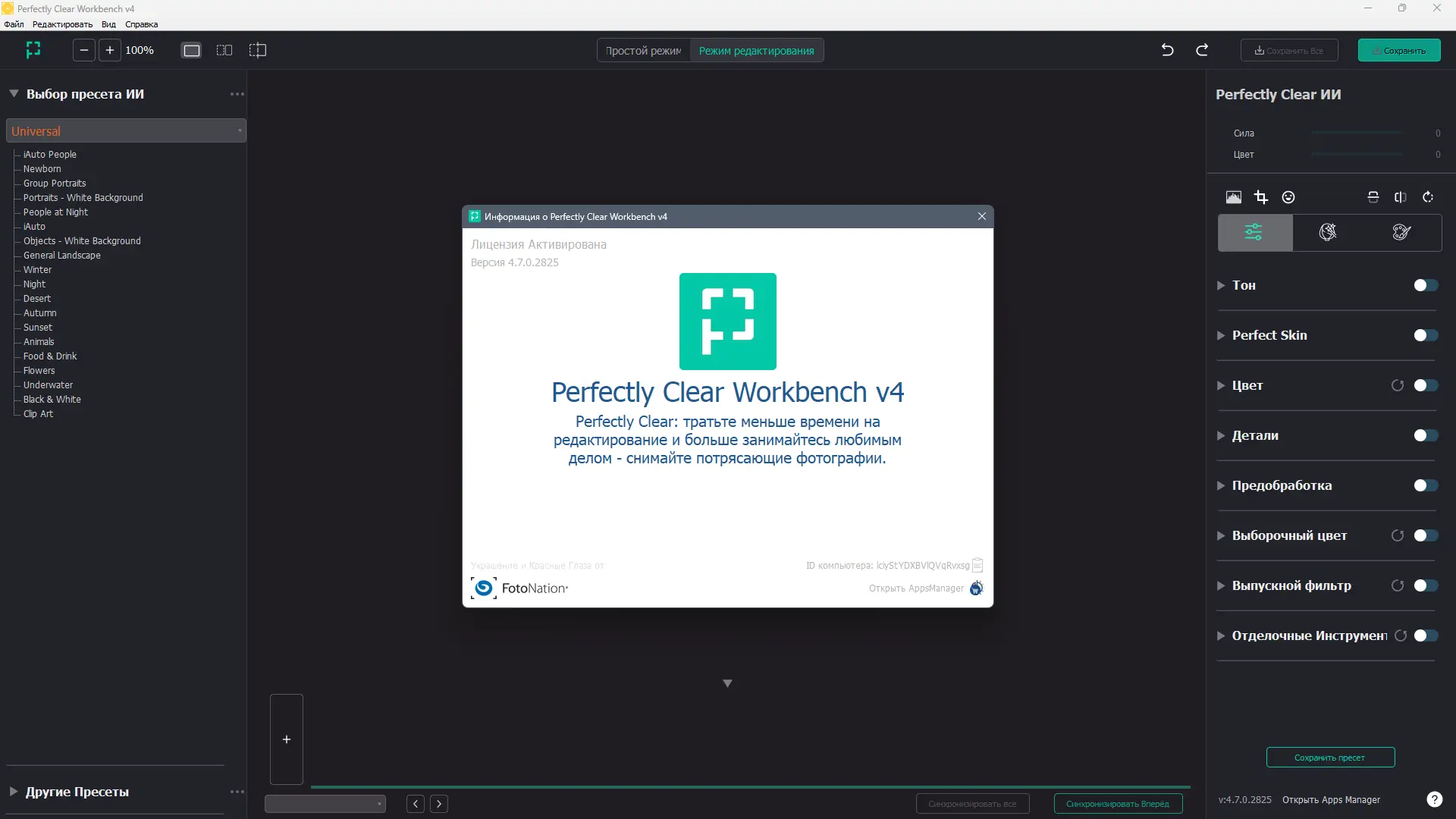Enable the Тон toggle switch
Viewport: 1456px width, 819px height.
1426,285
